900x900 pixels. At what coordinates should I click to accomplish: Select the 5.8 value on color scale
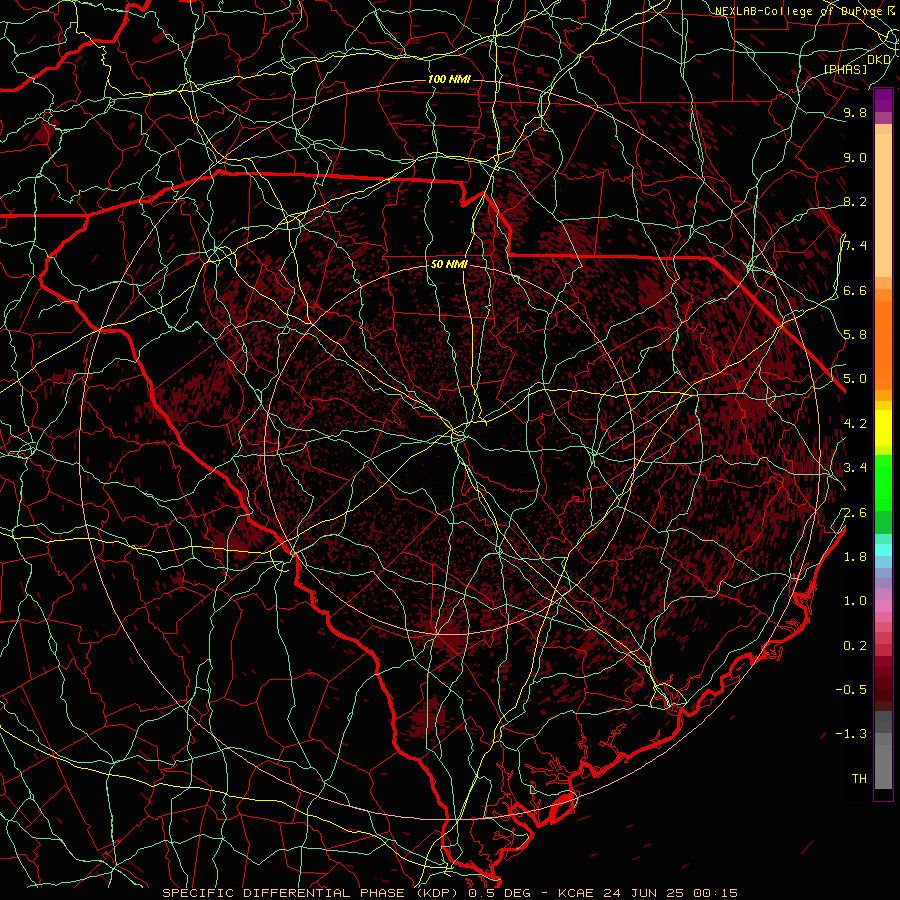pyautogui.click(x=855, y=334)
